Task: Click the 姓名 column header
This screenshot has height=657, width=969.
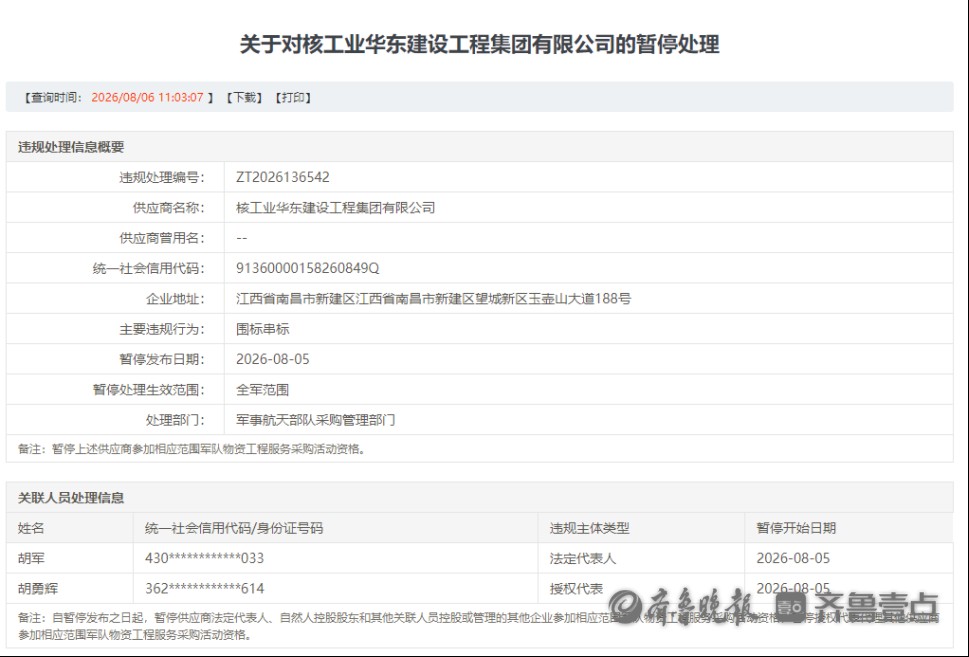Action: pyautogui.click(x=31, y=528)
